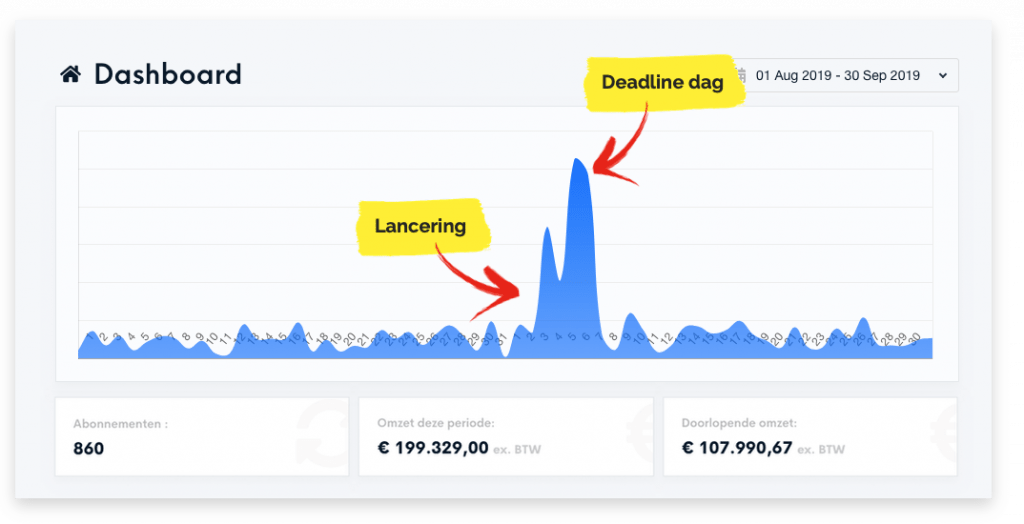Click the calendar icon by the date range
Viewport: 1024px width, 524px height.
[x=741, y=74]
